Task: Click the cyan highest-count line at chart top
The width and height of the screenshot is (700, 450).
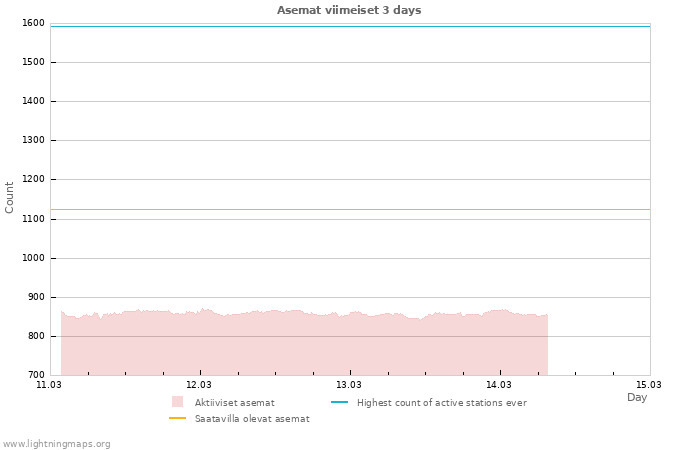Action: click(x=350, y=26)
